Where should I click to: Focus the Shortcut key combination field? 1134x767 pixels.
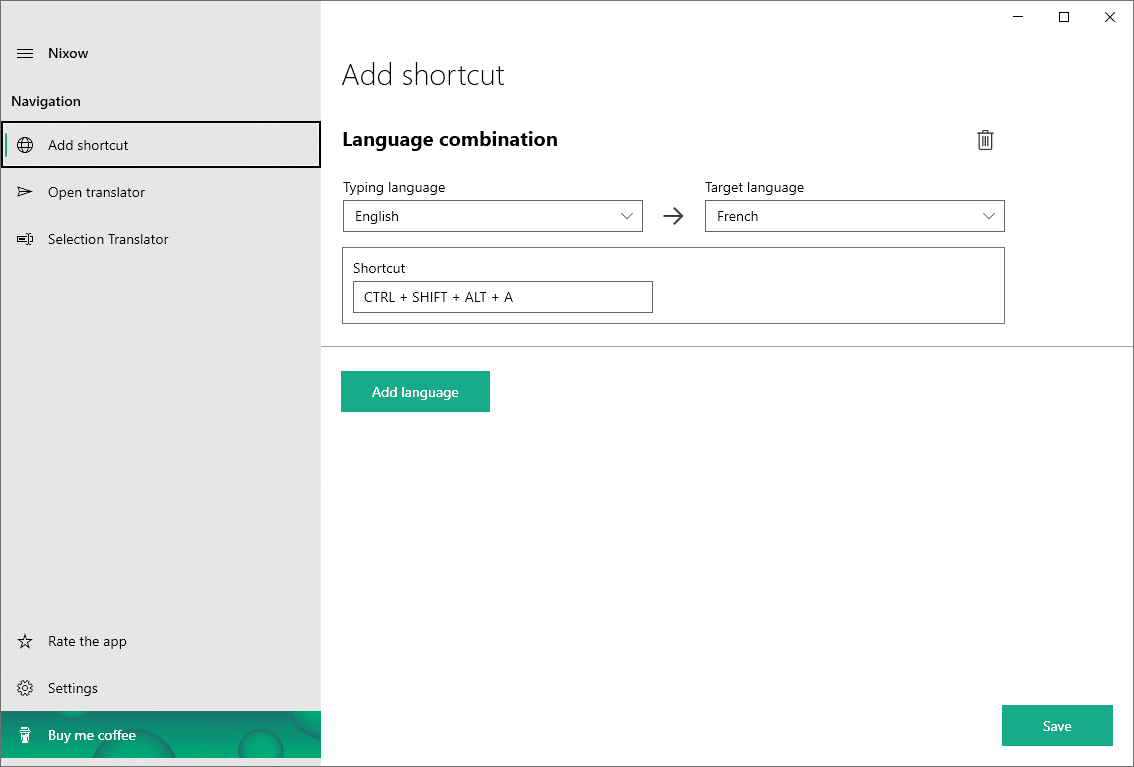tap(502, 297)
